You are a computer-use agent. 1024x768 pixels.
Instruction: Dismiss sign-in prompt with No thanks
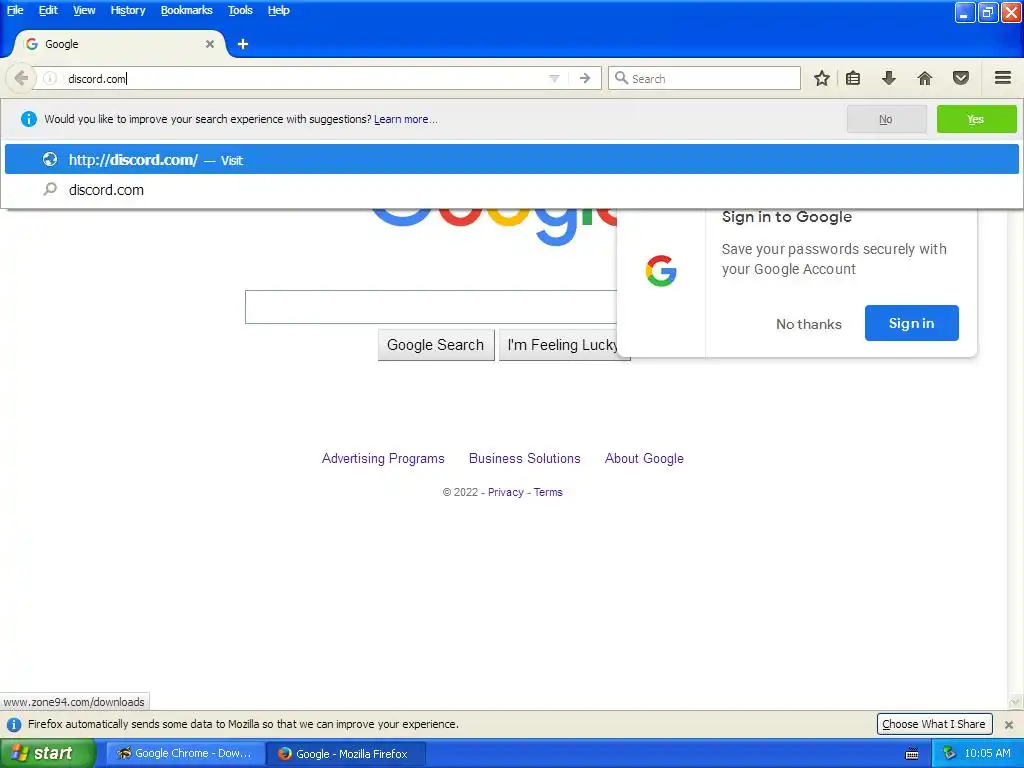pos(808,324)
